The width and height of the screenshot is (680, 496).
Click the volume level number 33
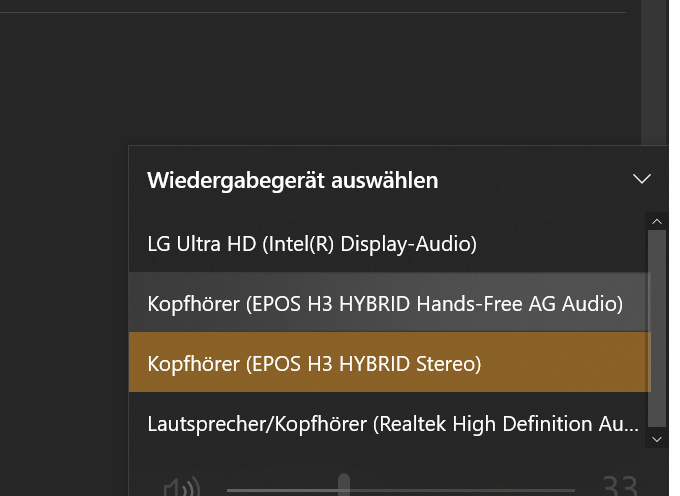(620, 487)
